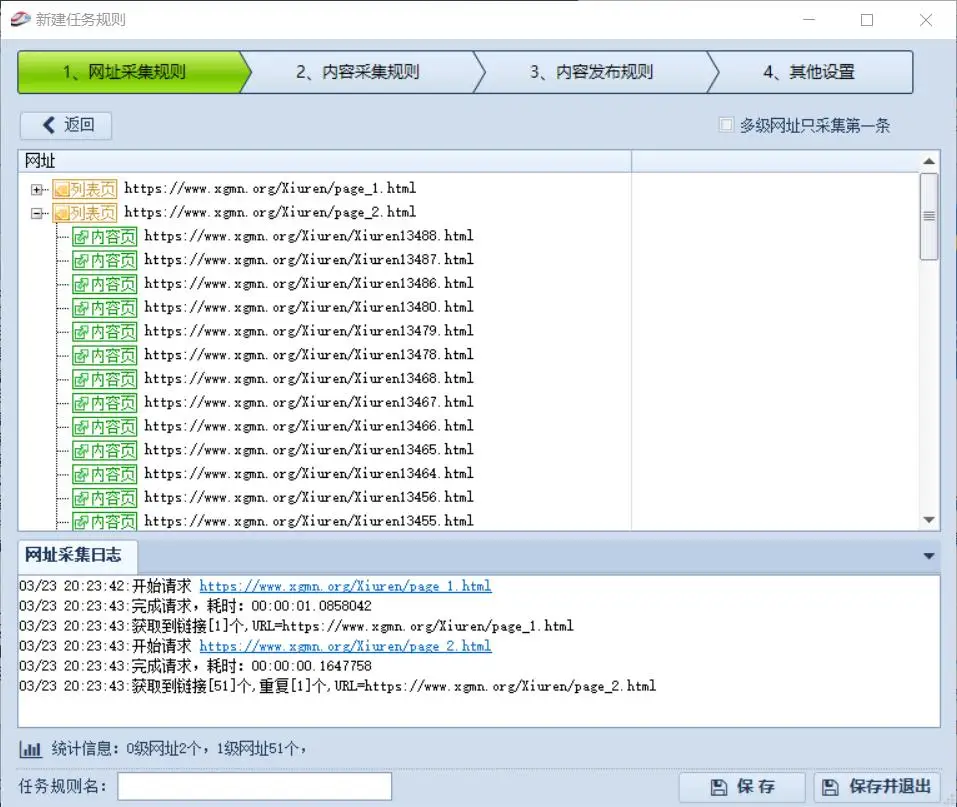Image resolution: width=957 pixels, height=807 pixels.
Task: Select URL Xiuren13478.html row text
Action: tap(309, 355)
